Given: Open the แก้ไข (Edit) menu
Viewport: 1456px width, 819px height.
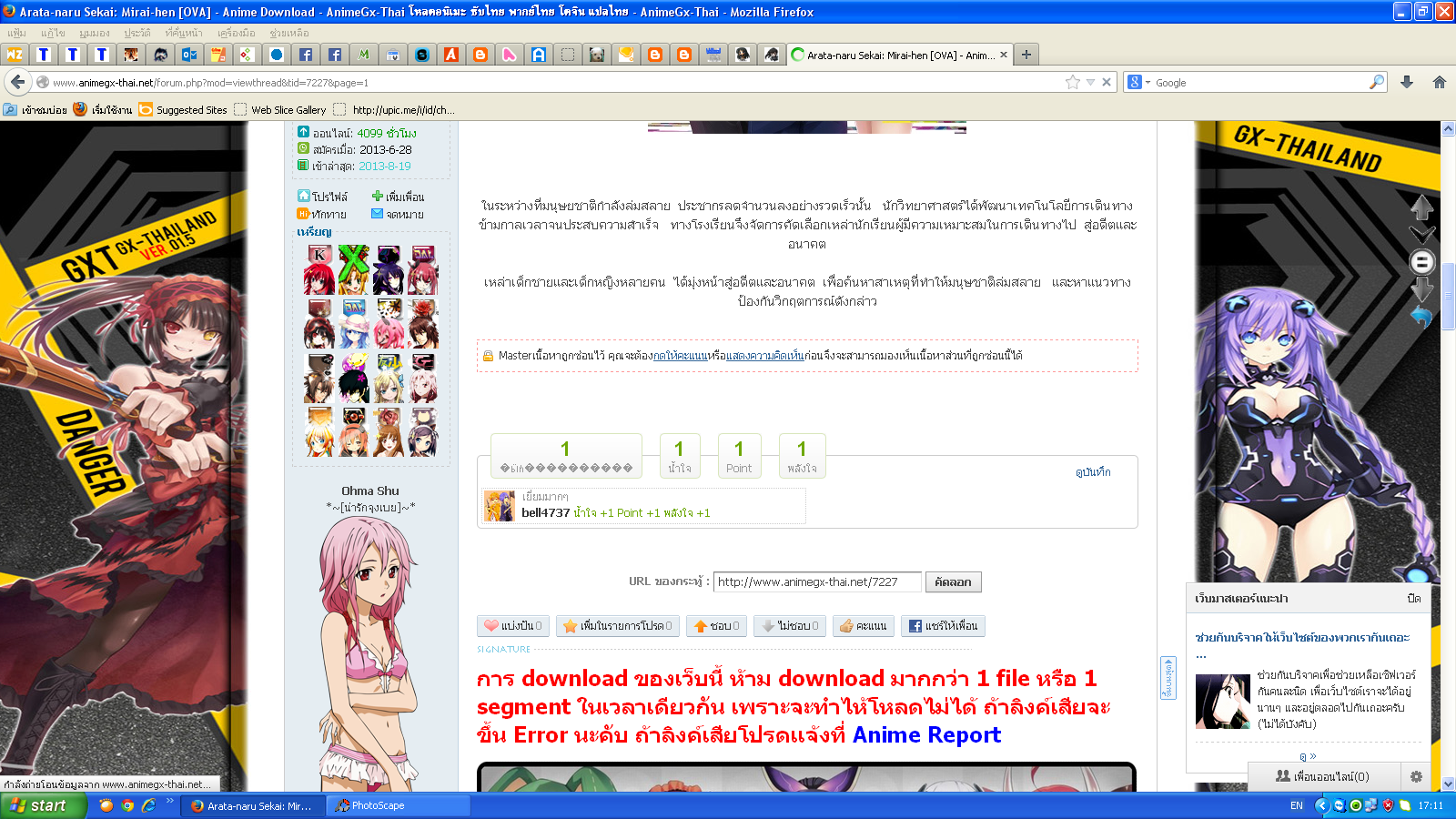Looking at the screenshot, I should point(53,33).
